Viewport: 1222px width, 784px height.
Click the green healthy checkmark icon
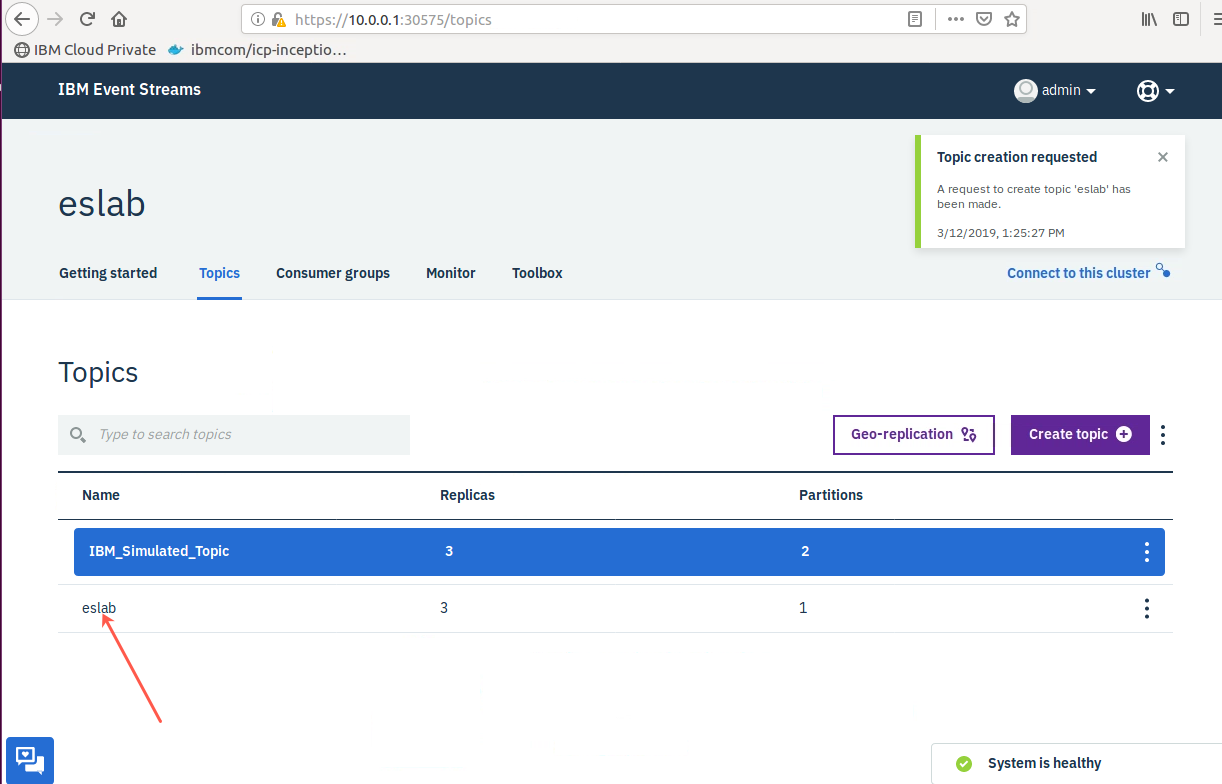pyautogui.click(x=964, y=763)
